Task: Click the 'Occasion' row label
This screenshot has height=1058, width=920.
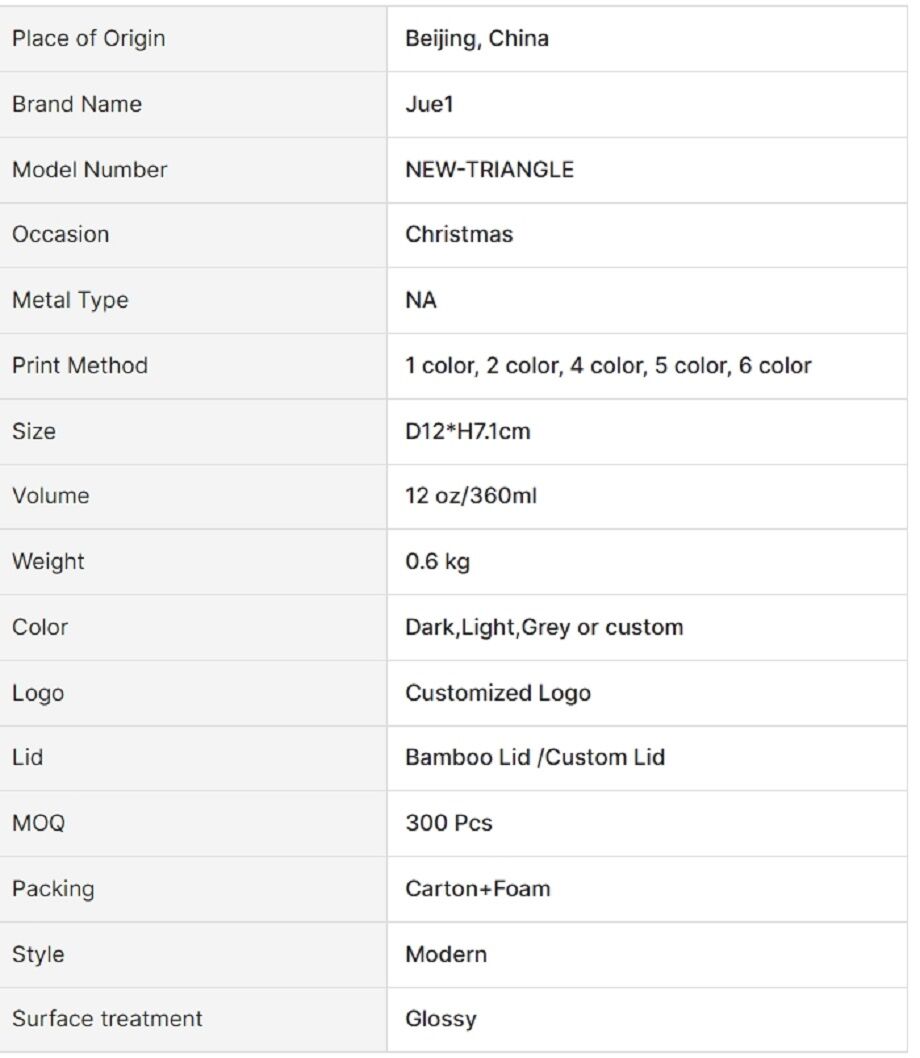Action: click(60, 235)
